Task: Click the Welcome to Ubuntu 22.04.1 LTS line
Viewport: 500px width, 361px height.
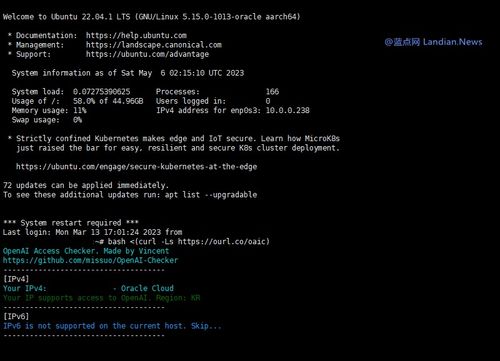Action: tap(152, 17)
